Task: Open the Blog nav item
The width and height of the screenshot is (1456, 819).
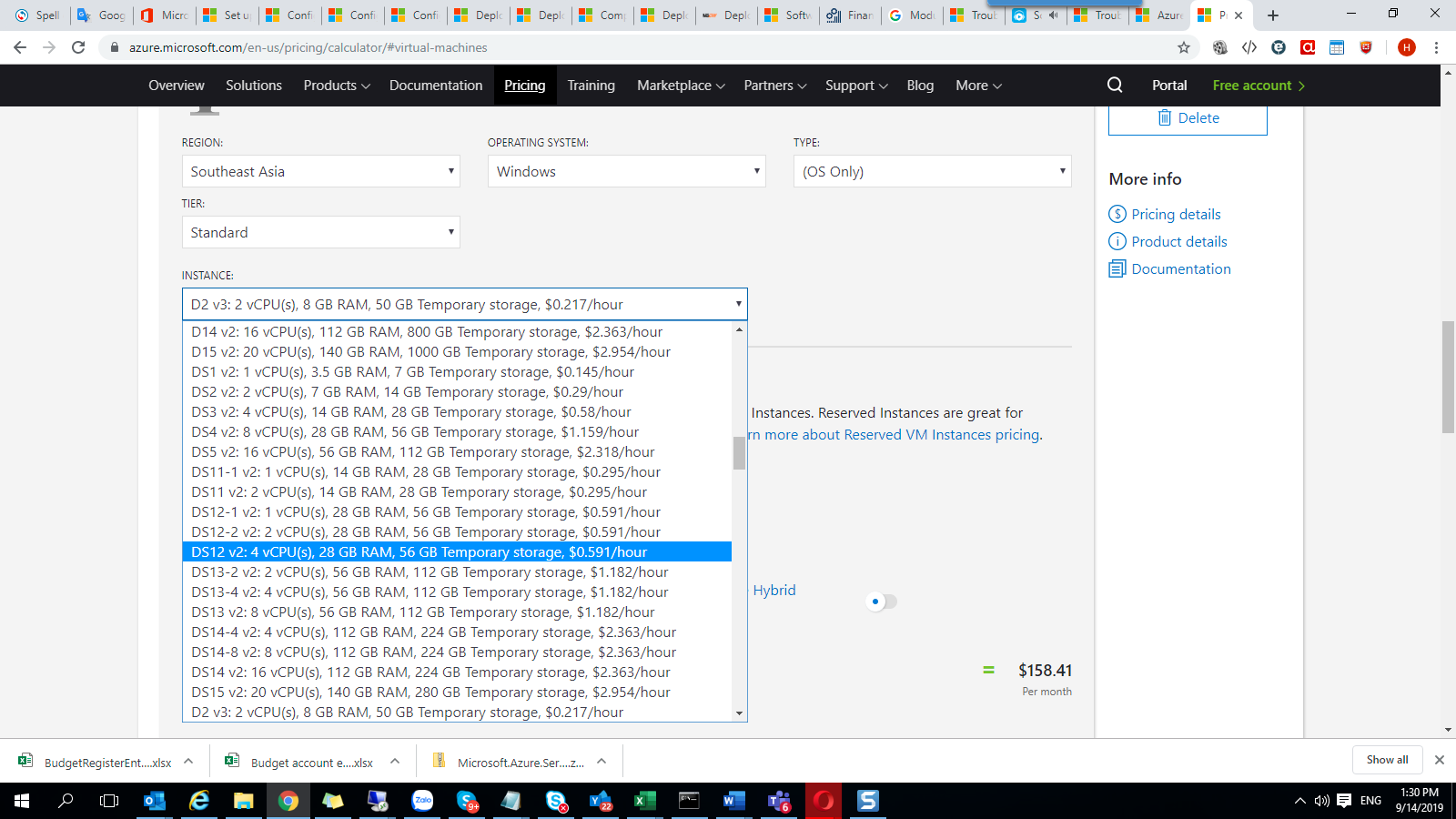Action: pos(920,85)
